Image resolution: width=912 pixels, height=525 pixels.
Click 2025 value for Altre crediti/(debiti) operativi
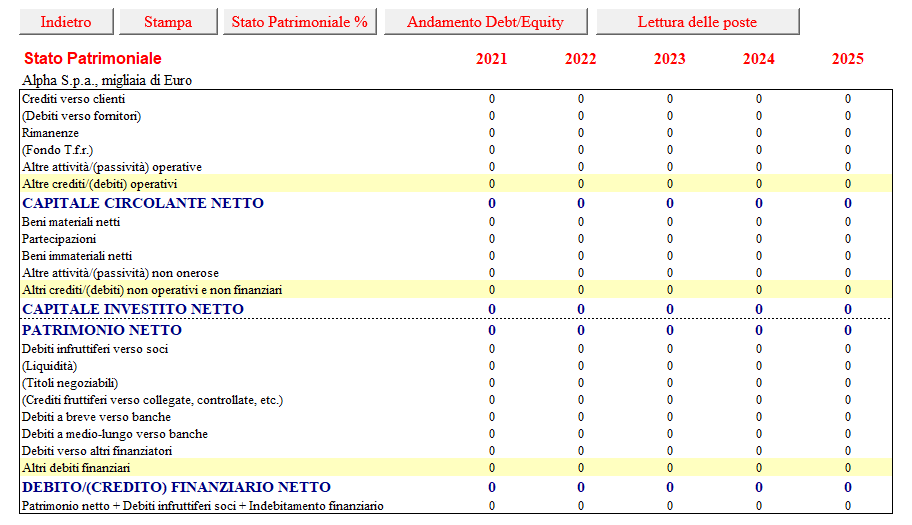click(847, 184)
